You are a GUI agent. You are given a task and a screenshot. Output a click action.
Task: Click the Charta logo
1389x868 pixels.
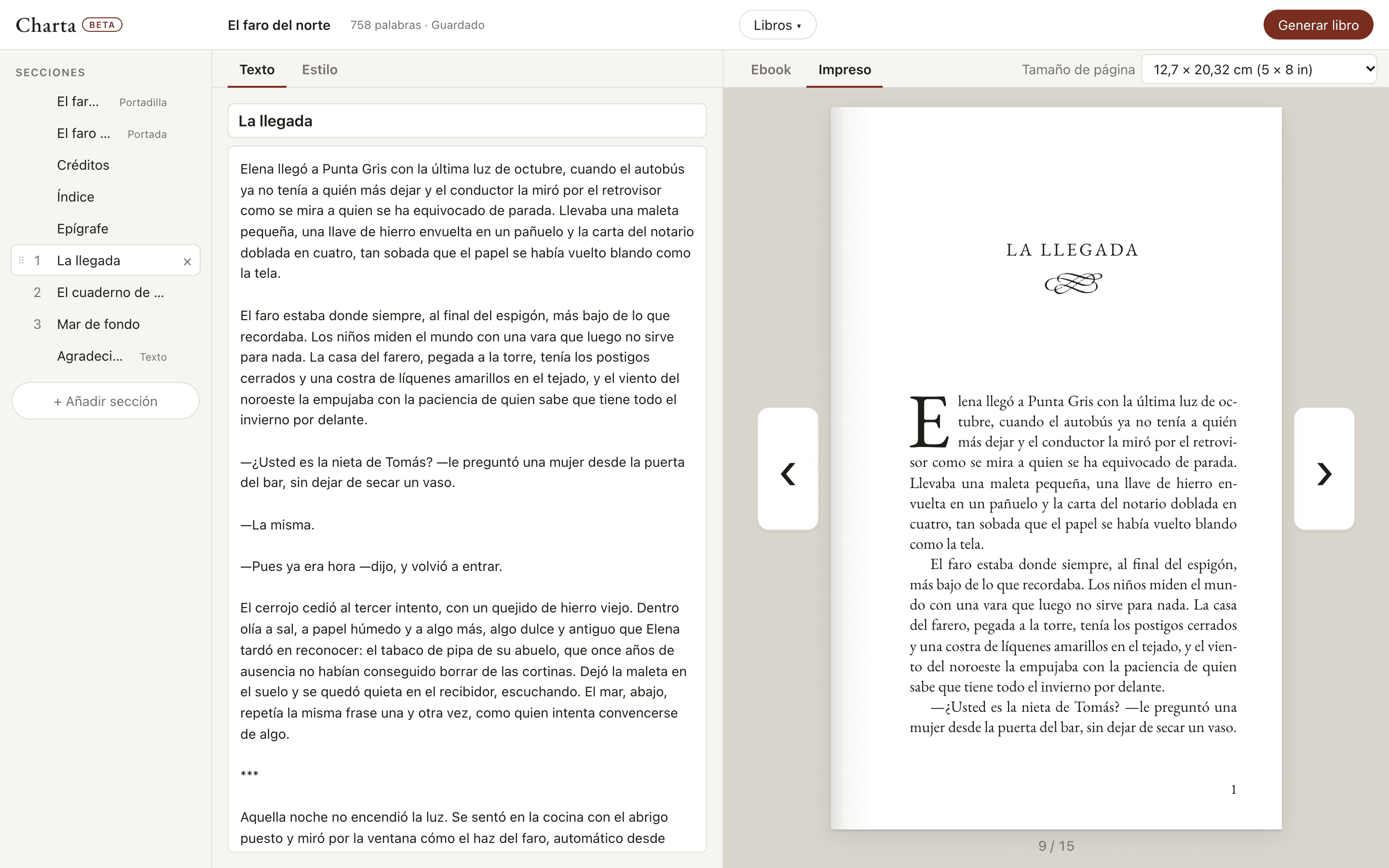pyautogui.click(x=46, y=25)
